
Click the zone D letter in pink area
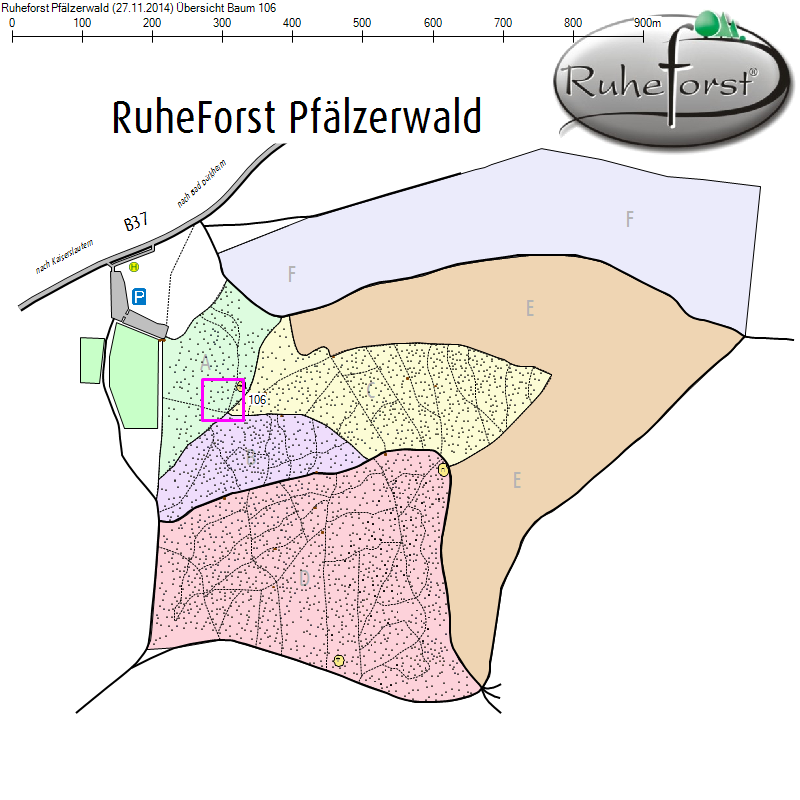point(304,578)
